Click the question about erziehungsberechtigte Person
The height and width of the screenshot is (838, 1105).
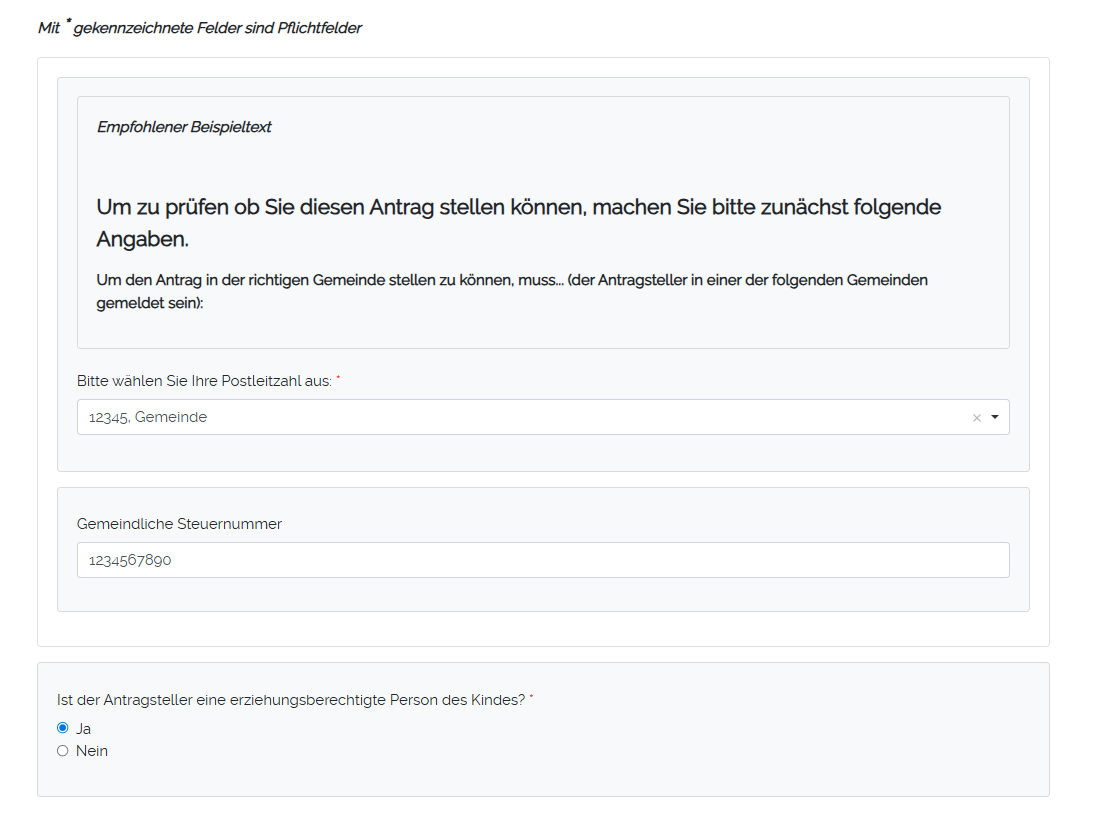point(291,700)
